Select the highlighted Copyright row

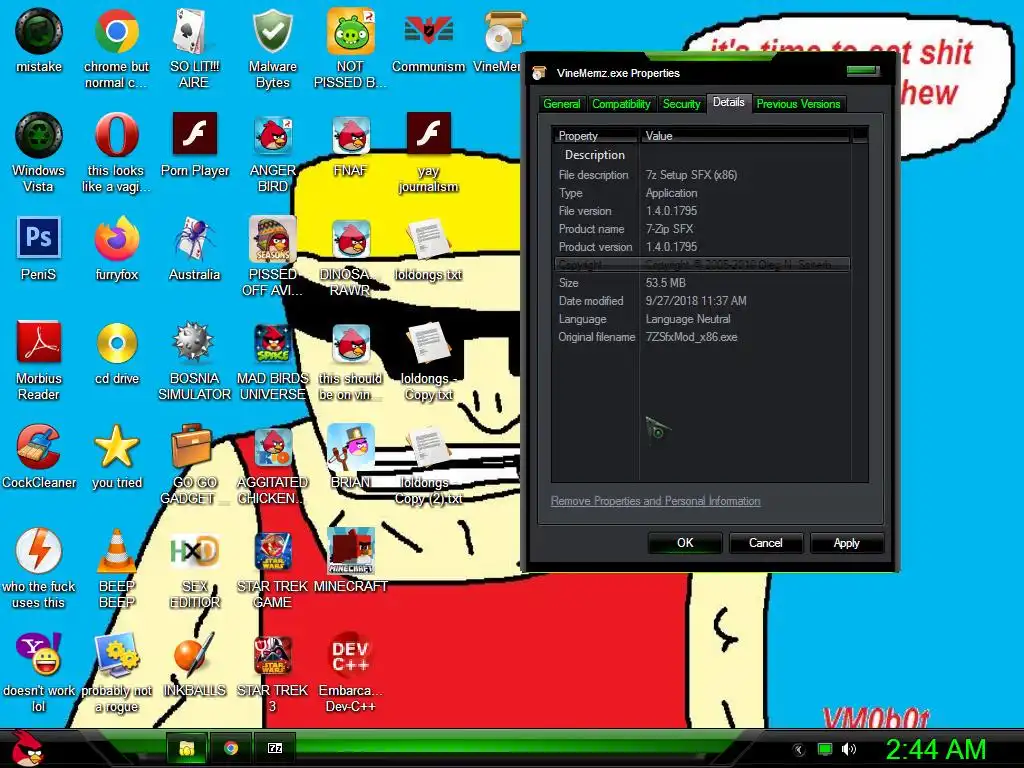click(x=702, y=264)
